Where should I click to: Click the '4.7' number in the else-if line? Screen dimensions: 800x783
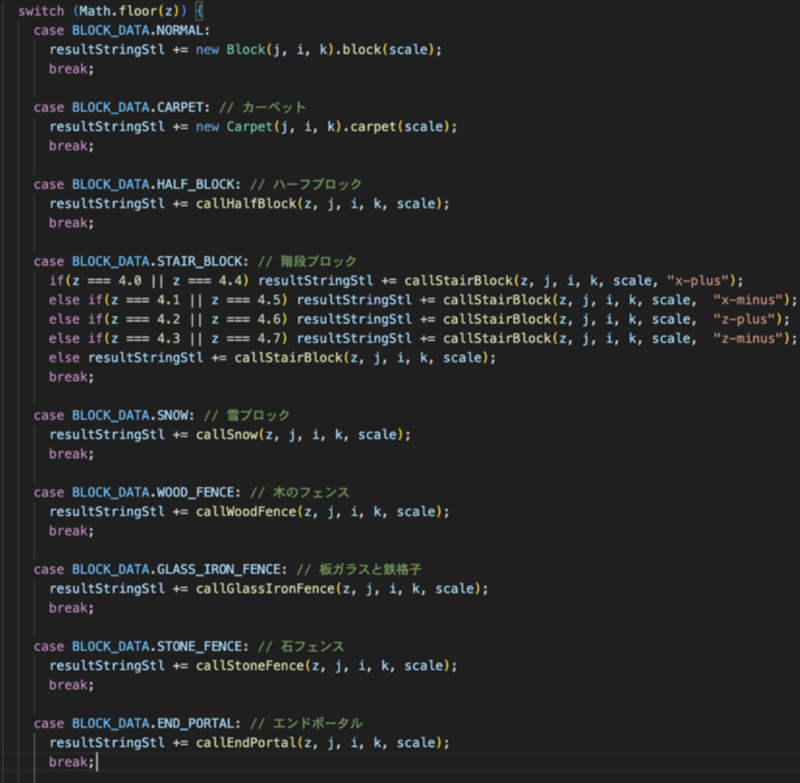(269, 339)
